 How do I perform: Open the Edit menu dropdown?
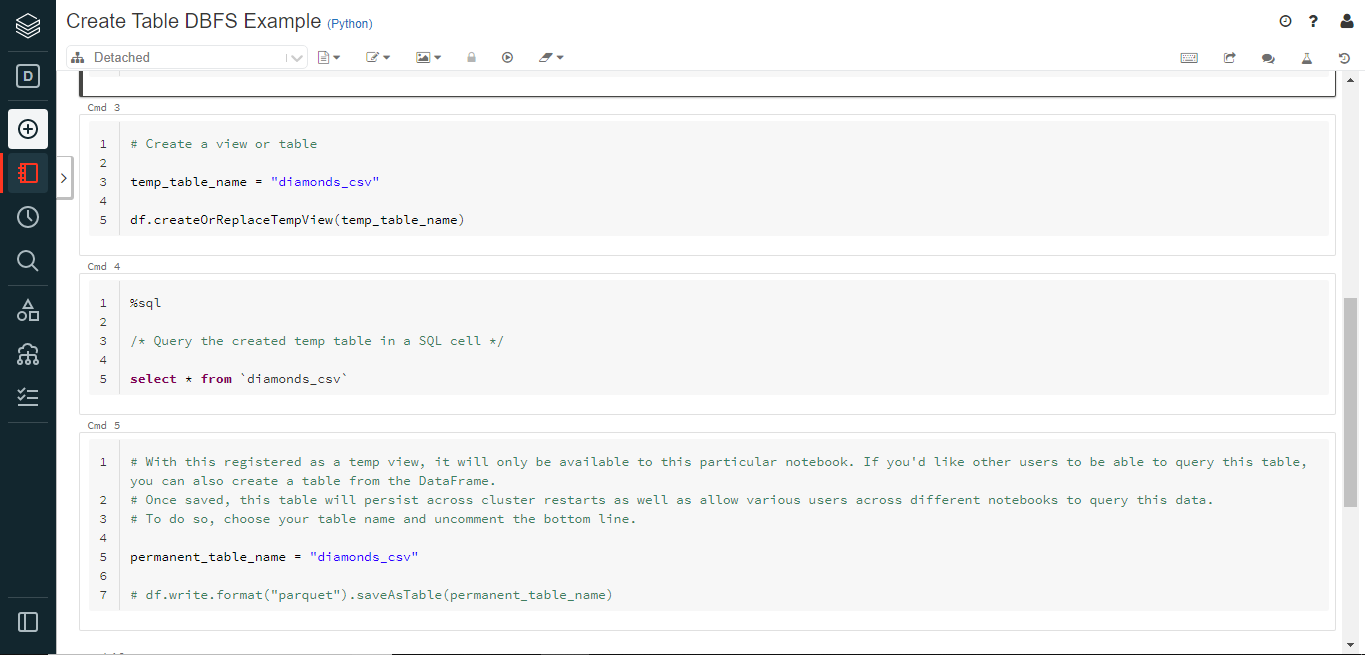click(x=378, y=58)
